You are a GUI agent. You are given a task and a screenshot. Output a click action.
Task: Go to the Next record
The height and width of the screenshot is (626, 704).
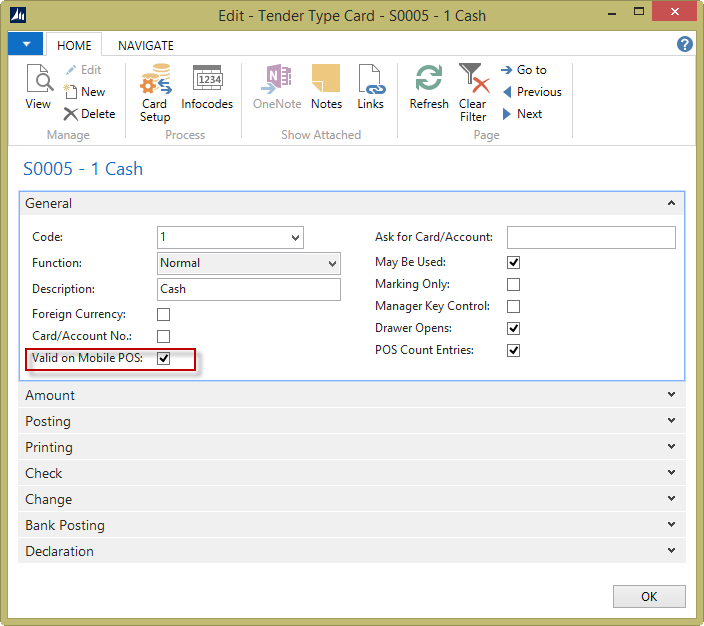(x=522, y=114)
